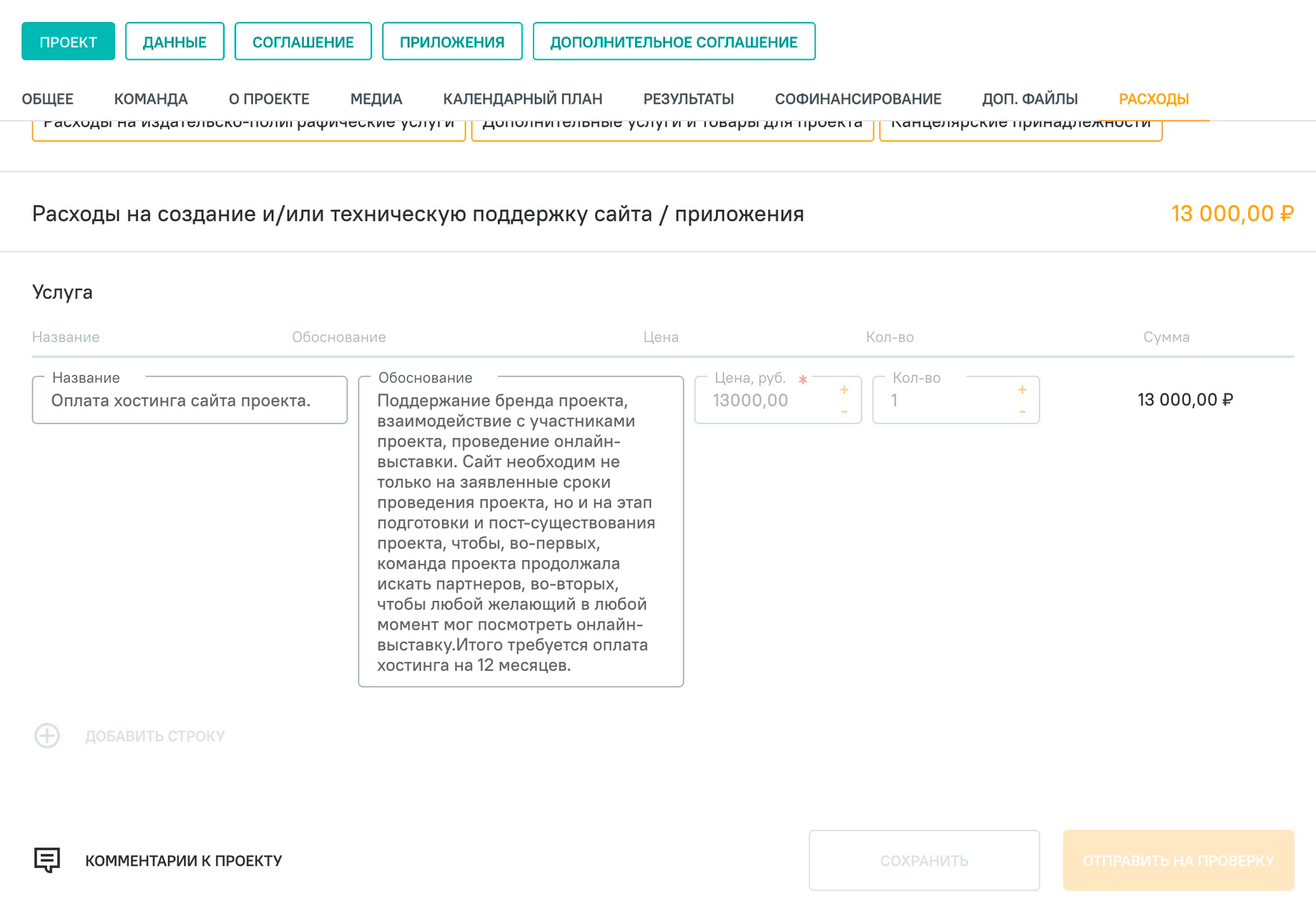Go to the МЕДИА section

pyautogui.click(x=376, y=99)
